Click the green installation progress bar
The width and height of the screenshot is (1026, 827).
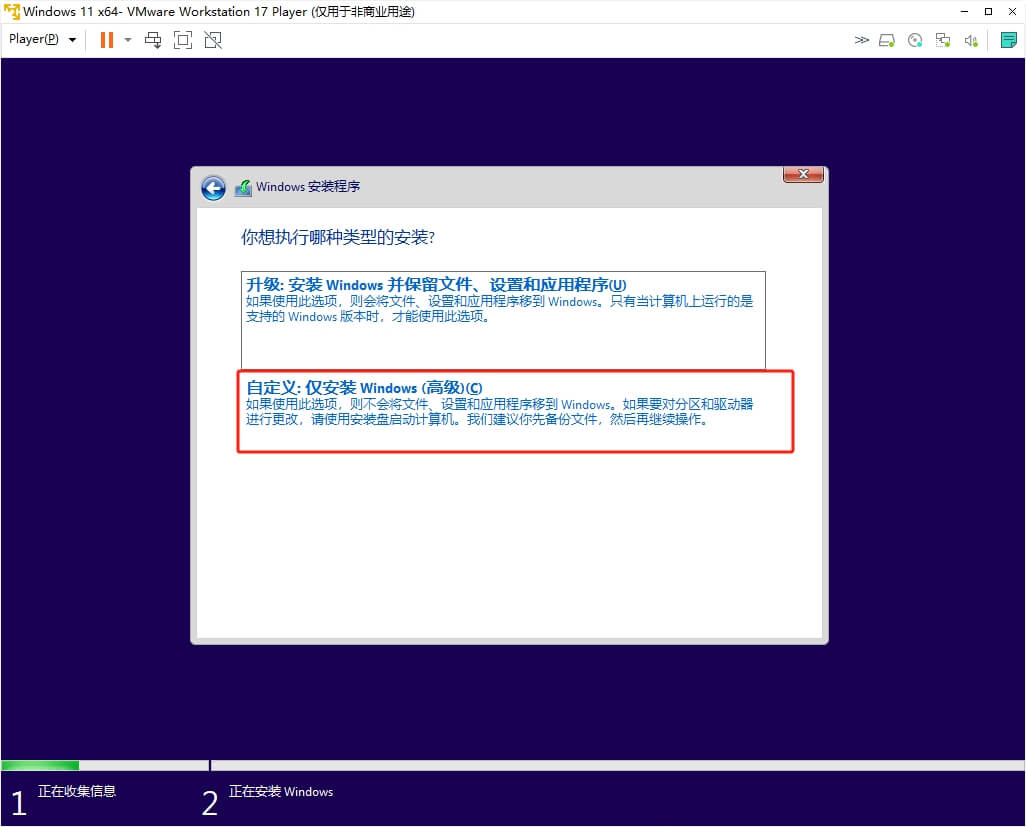coord(40,765)
